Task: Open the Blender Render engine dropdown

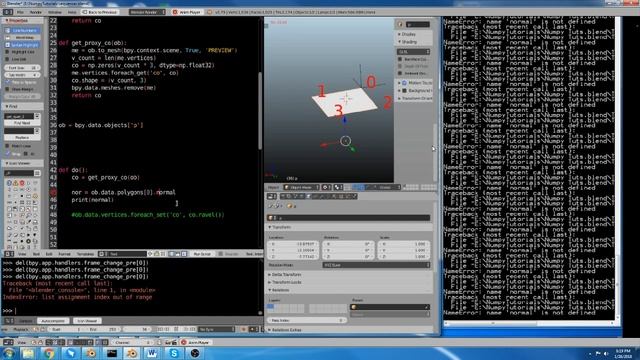Action: click(147, 12)
